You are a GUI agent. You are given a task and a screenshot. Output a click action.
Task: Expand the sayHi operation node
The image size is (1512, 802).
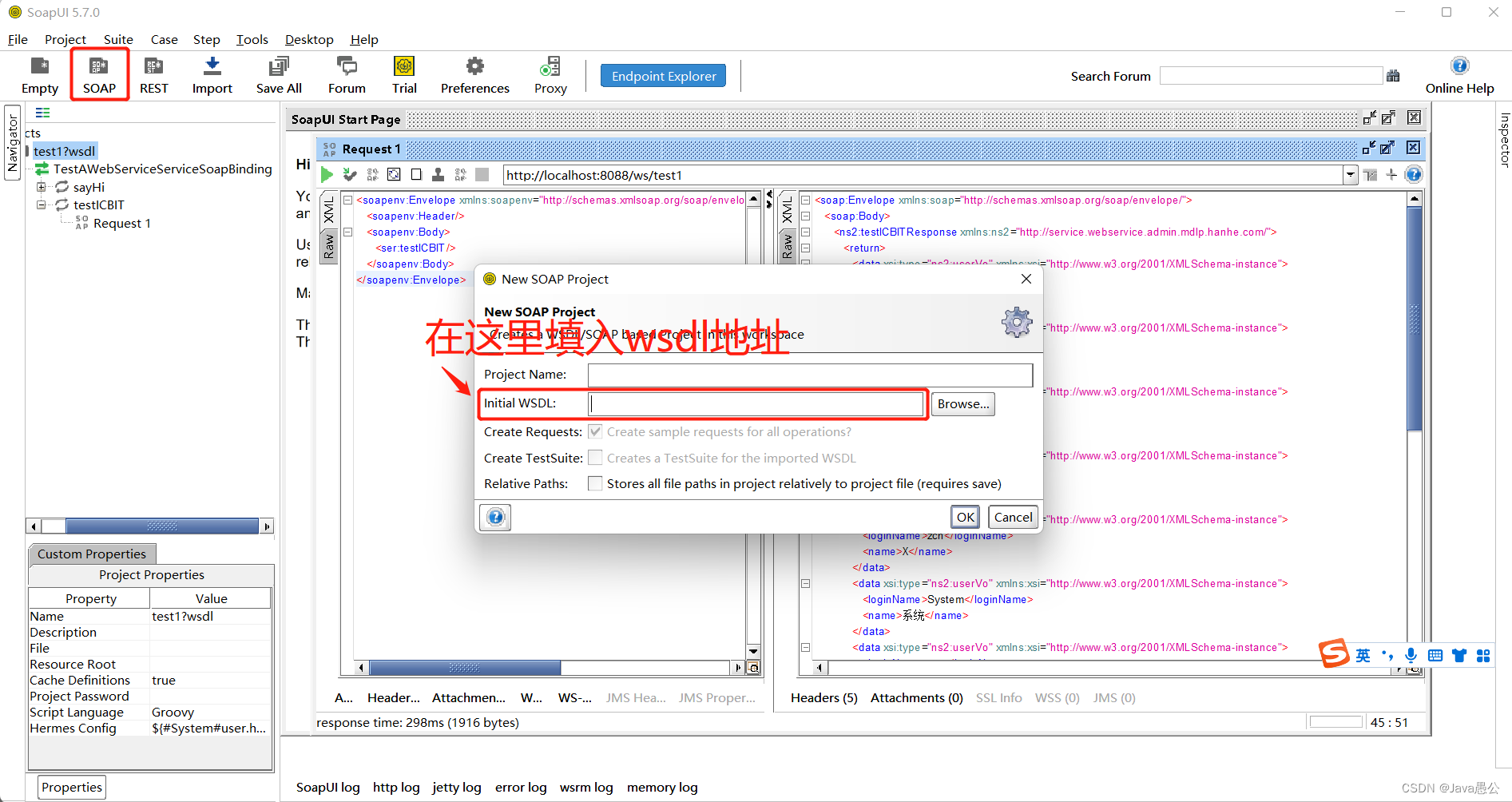coord(41,187)
